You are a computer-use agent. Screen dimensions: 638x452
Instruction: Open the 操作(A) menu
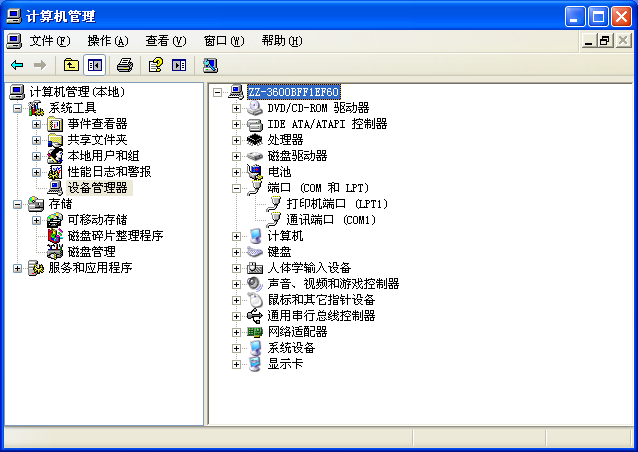tap(108, 41)
